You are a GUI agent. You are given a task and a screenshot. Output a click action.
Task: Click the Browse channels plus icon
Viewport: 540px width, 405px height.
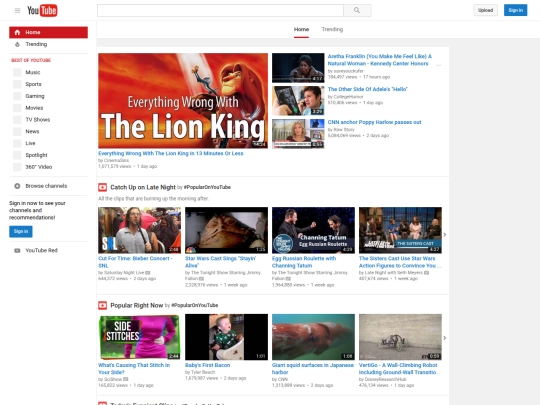pyautogui.click(x=17, y=186)
